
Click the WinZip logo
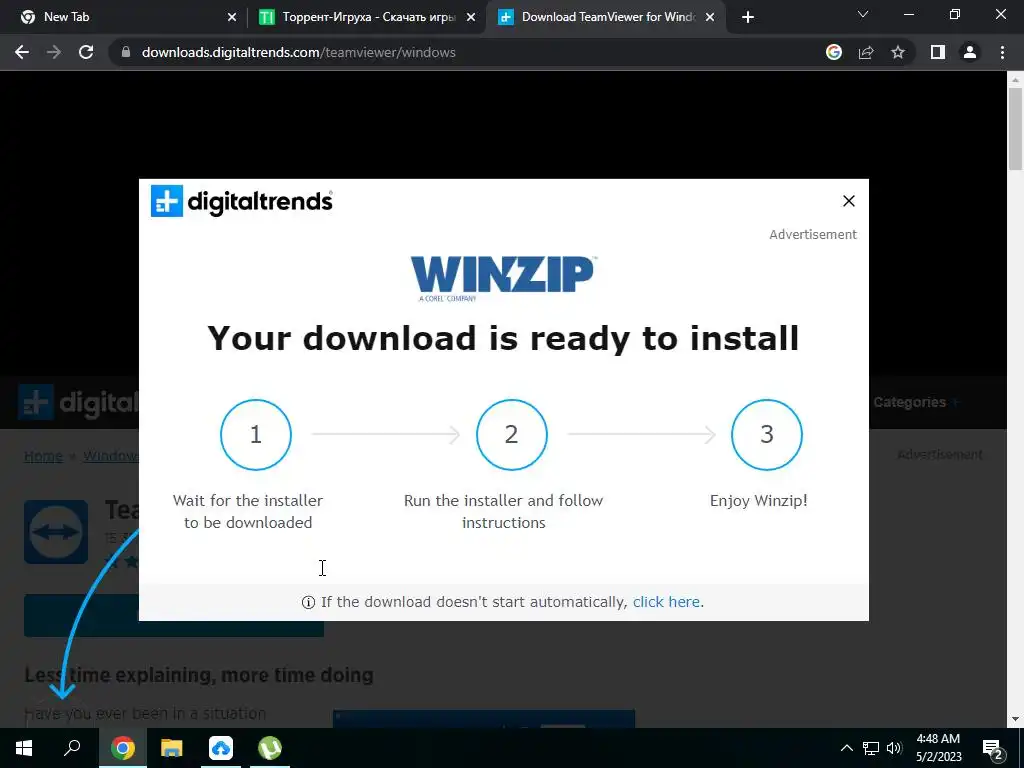pos(503,278)
